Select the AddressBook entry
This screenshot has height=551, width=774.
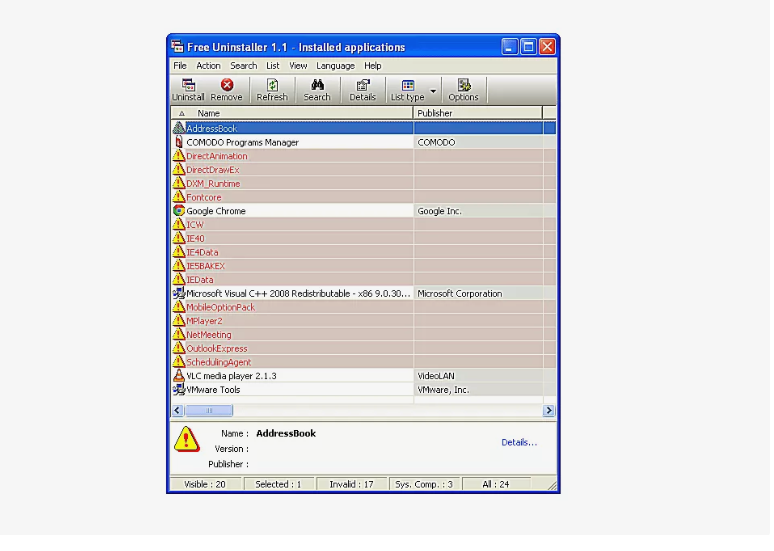click(363, 128)
